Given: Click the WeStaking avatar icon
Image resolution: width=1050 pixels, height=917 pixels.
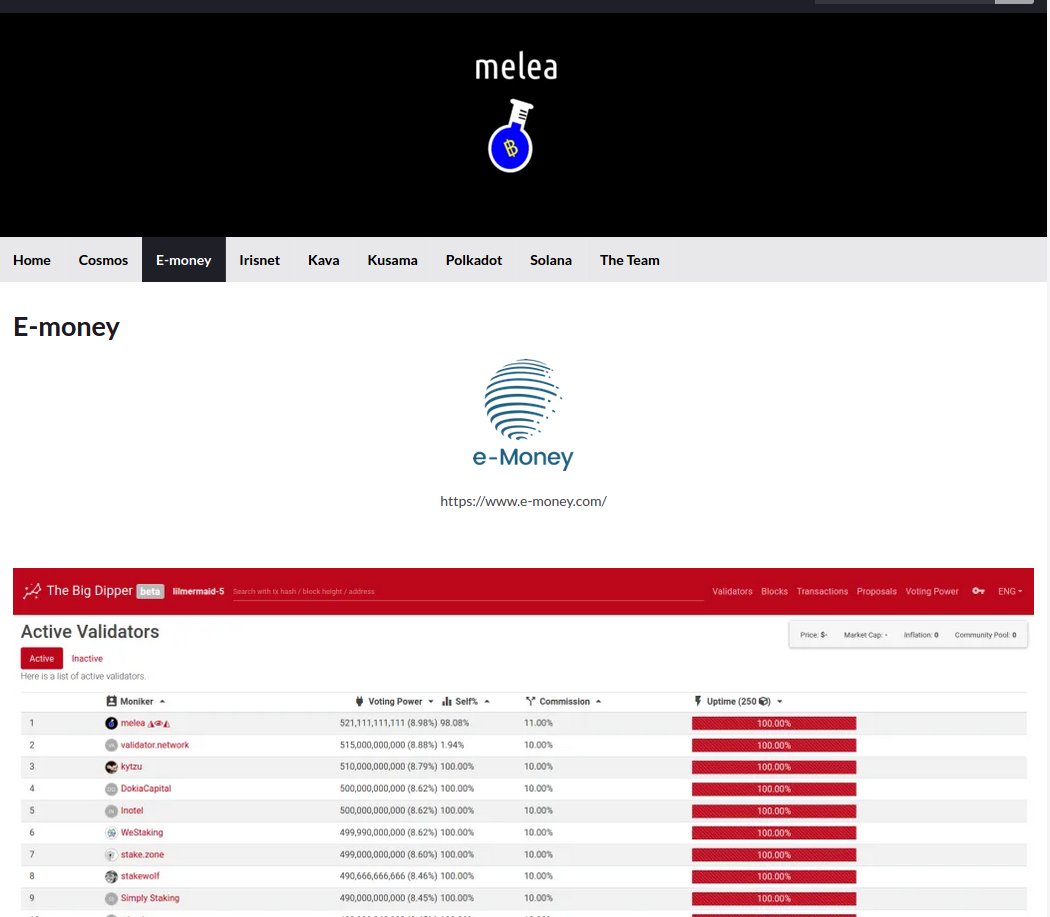Looking at the screenshot, I should (x=111, y=833).
